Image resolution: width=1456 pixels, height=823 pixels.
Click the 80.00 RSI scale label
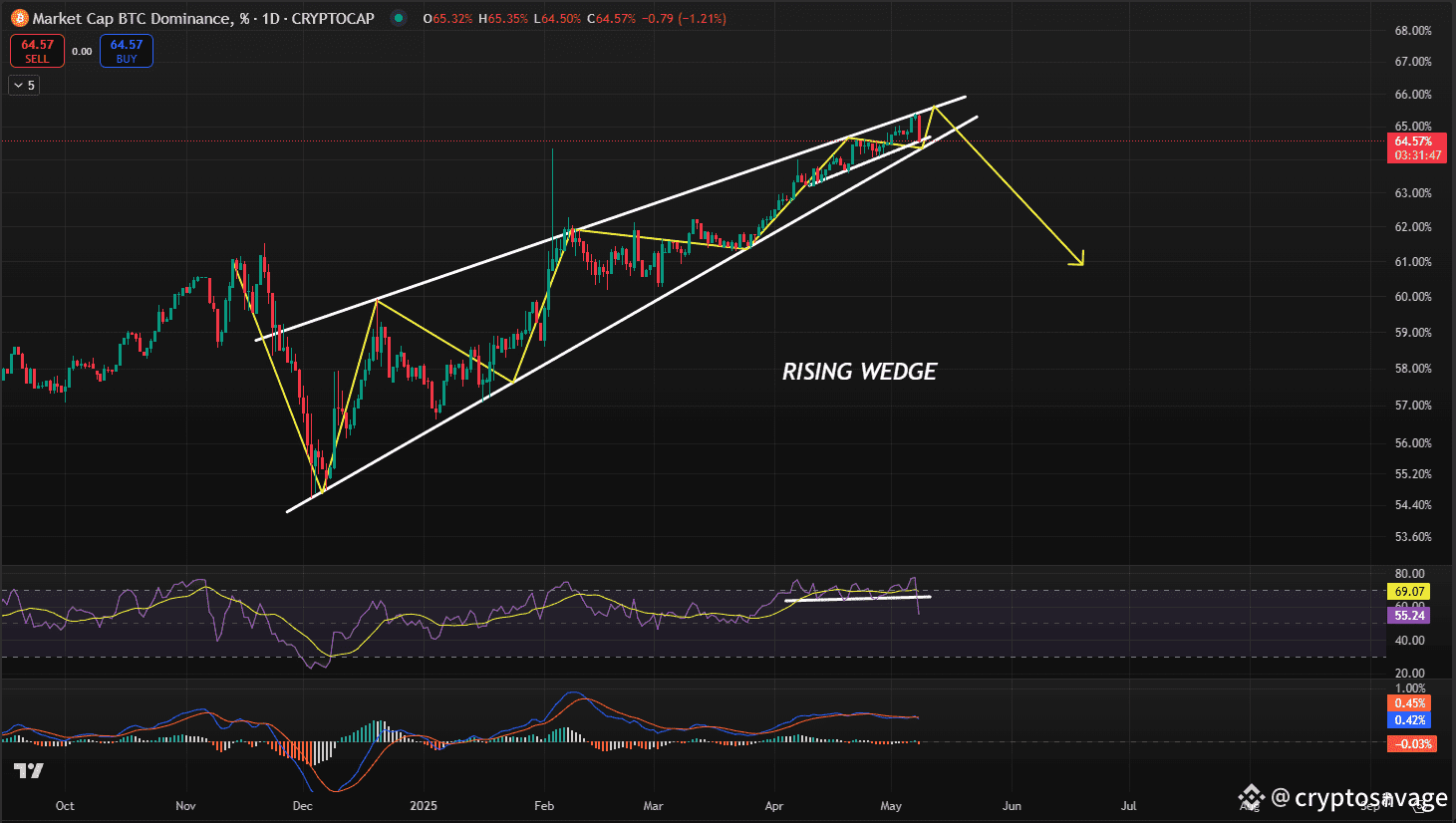pyautogui.click(x=1410, y=574)
